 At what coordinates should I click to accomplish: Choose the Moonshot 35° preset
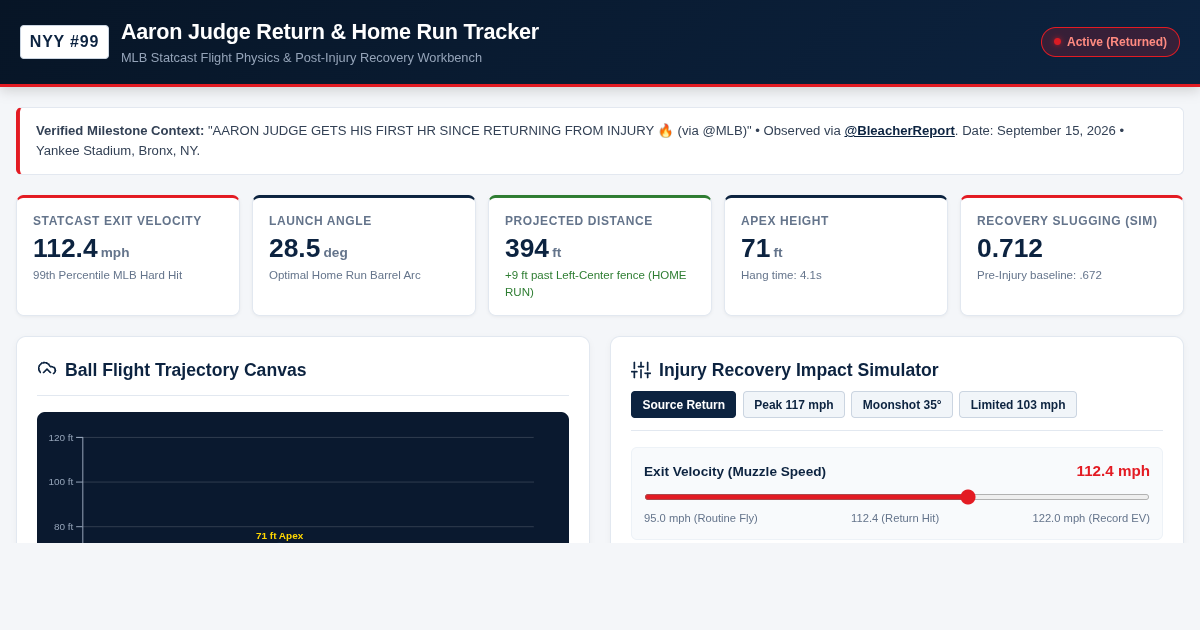902,405
